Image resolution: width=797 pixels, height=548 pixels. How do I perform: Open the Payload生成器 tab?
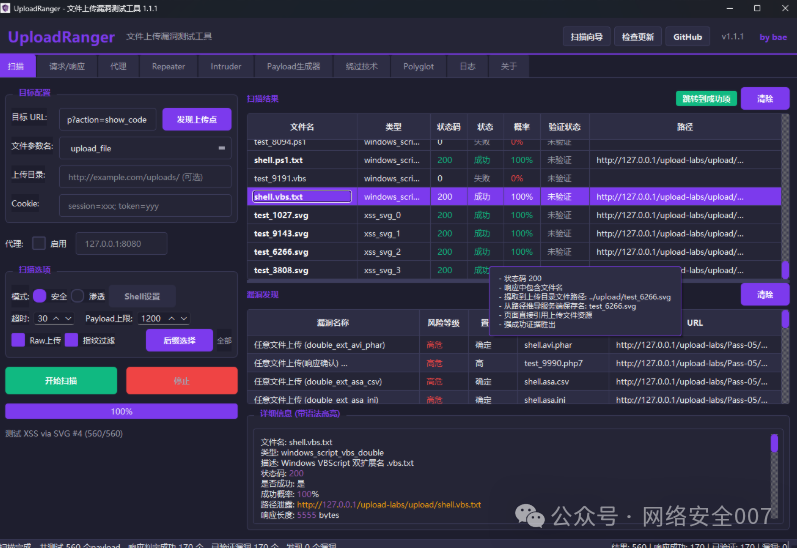coord(293,66)
